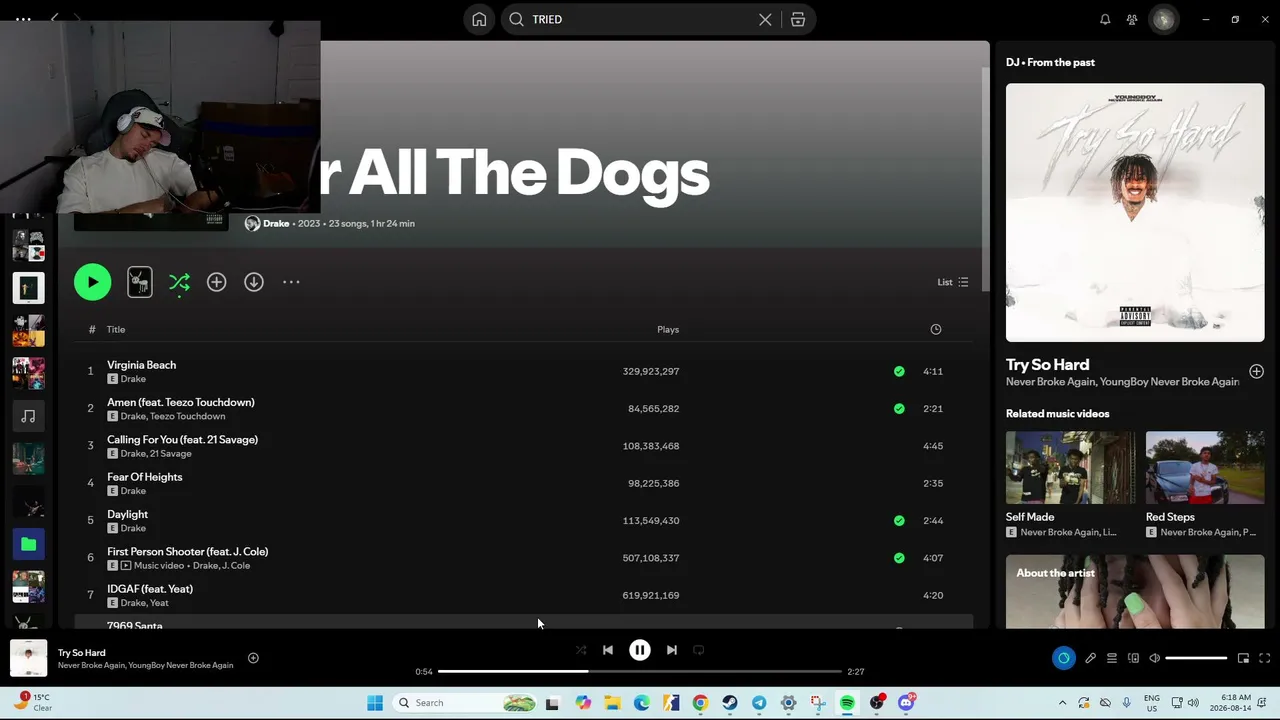This screenshot has height=720, width=1280.
Task: Open Connect to a device
Action: pos(1133,658)
